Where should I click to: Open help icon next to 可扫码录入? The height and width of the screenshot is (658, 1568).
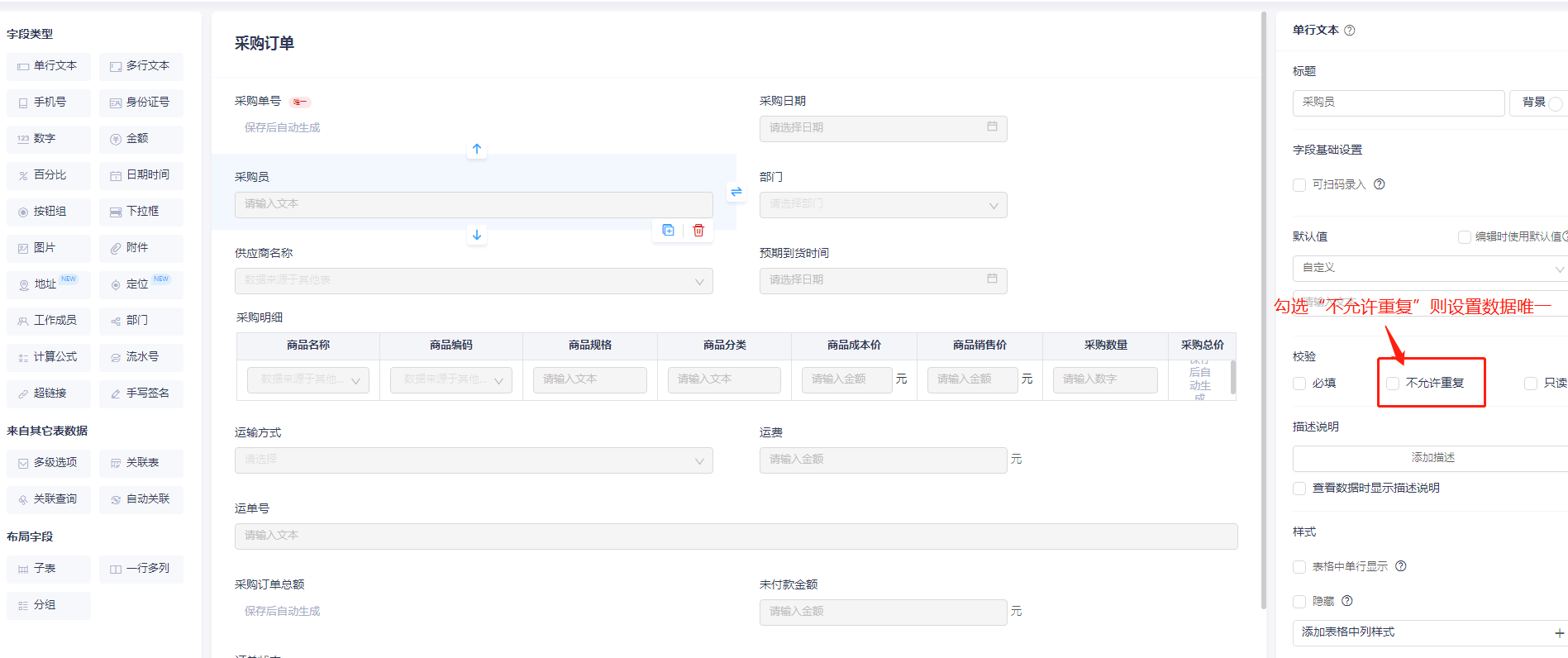(1380, 184)
